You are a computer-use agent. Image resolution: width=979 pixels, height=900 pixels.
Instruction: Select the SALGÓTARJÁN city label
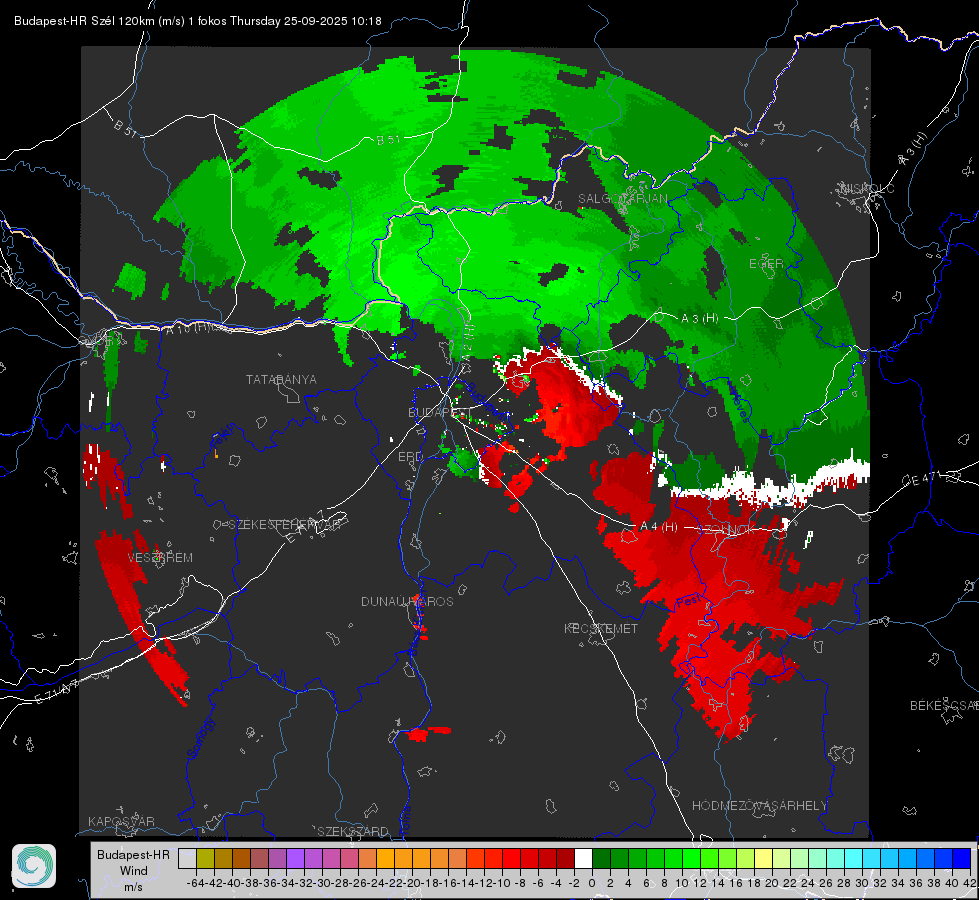622,199
